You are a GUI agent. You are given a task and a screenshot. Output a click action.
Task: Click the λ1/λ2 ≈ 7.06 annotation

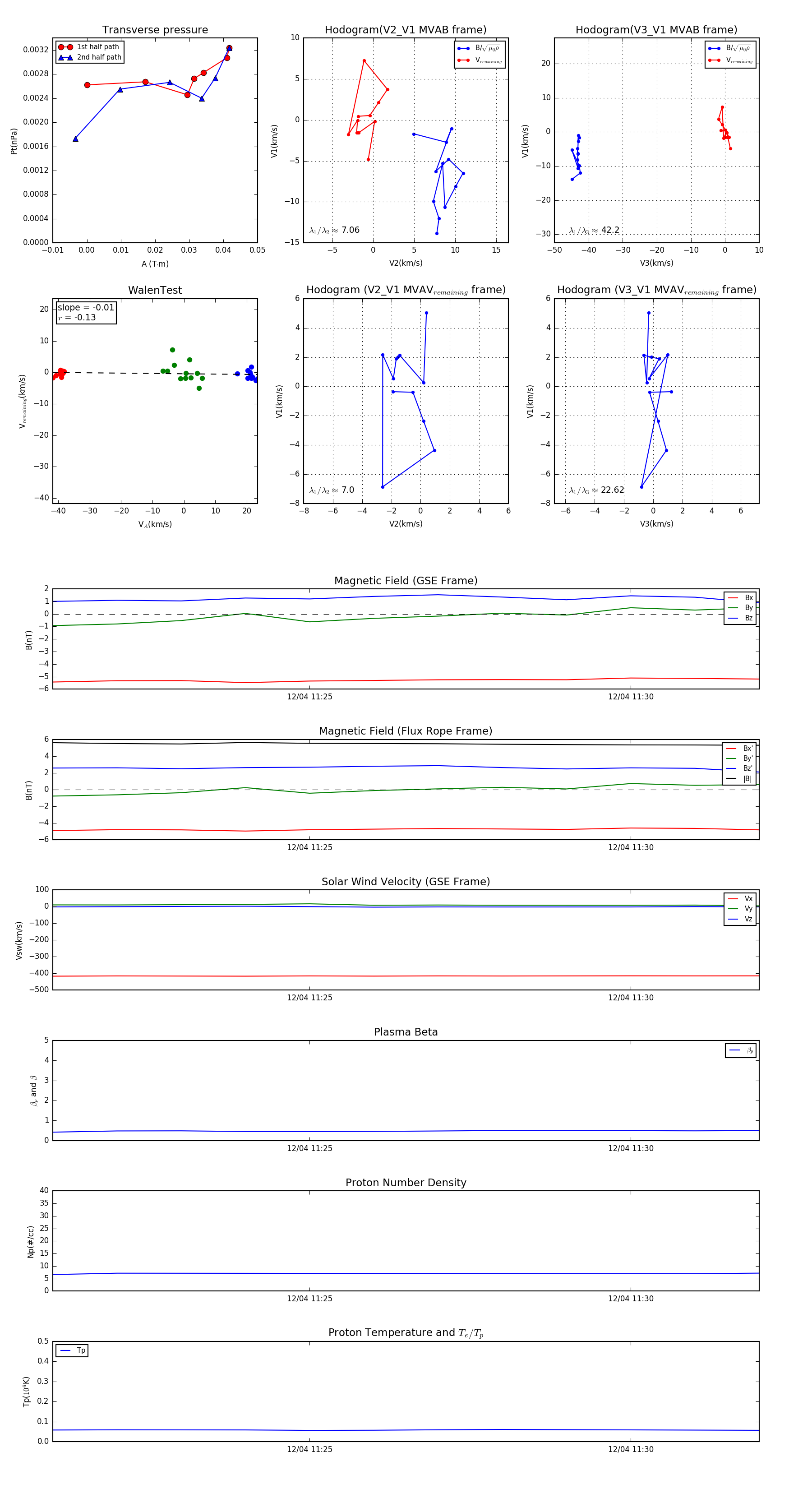coord(335,230)
